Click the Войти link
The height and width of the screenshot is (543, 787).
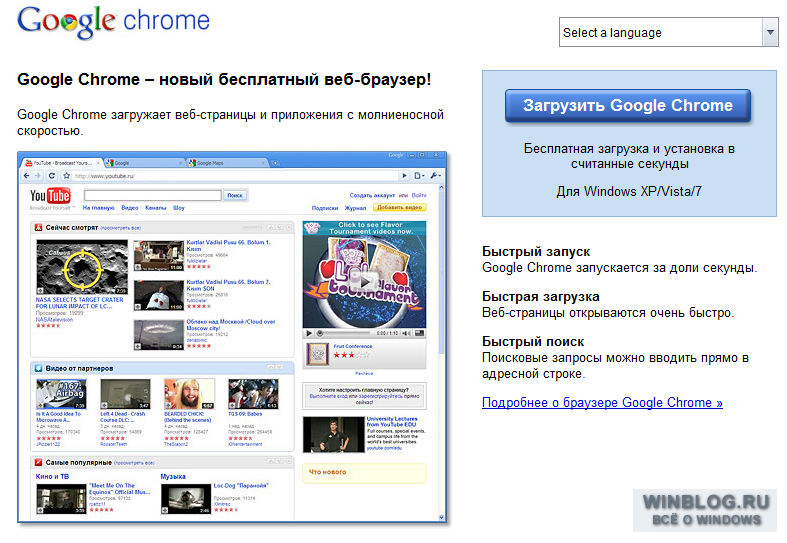[x=419, y=195]
